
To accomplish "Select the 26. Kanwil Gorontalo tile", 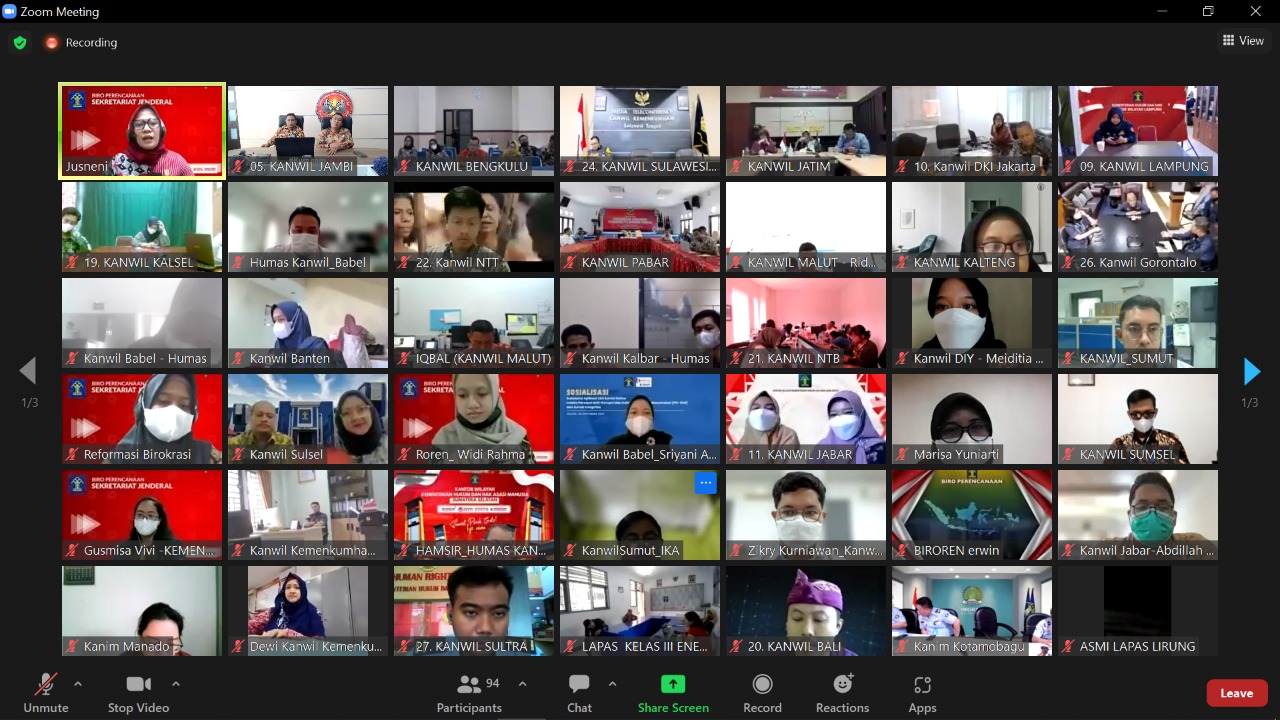I will [x=1138, y=227].
